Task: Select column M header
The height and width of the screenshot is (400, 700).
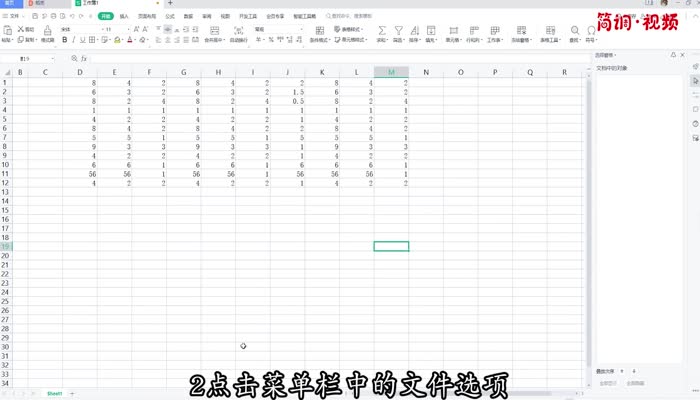Action: coord(391,72)
